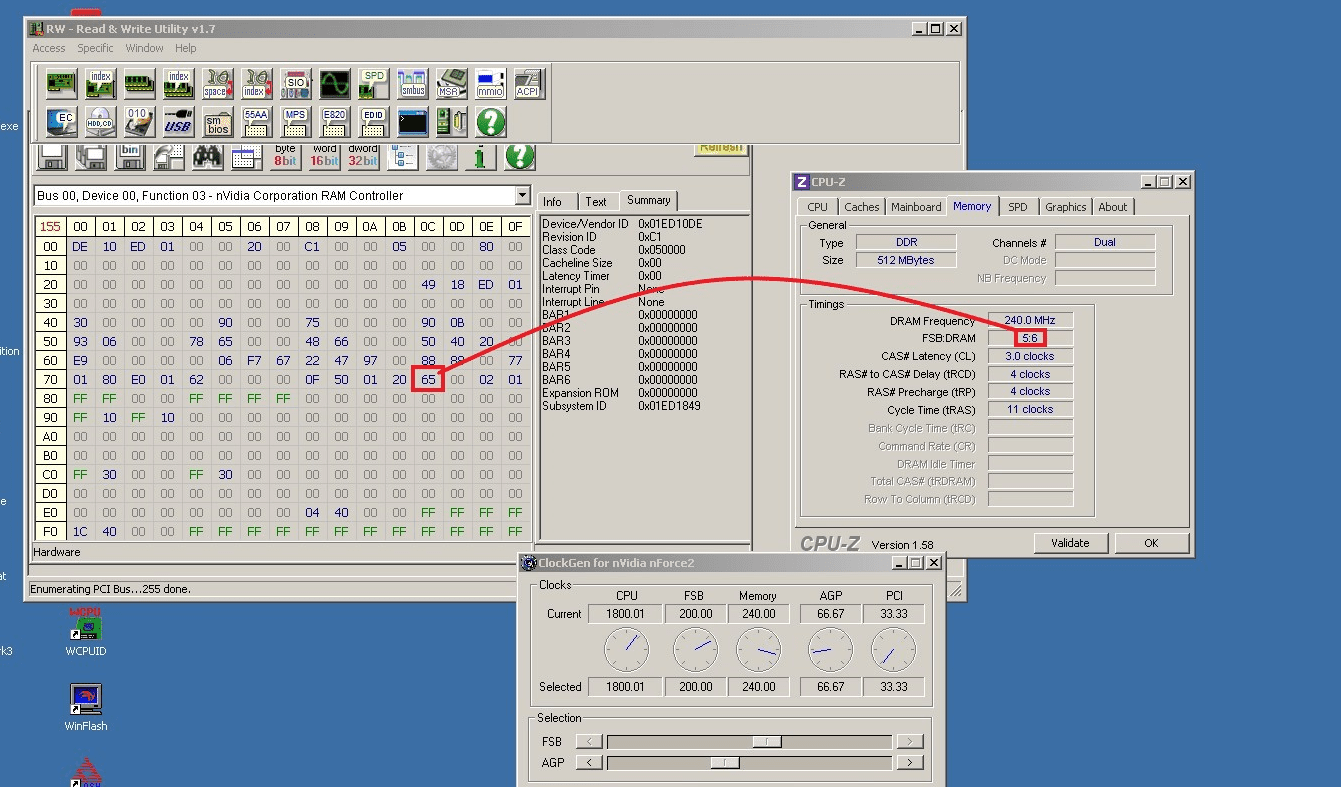This screenshot has height=787, width=1341.
Task: Select the Selected Memory 240.00 field
Action: coord(759,687)
